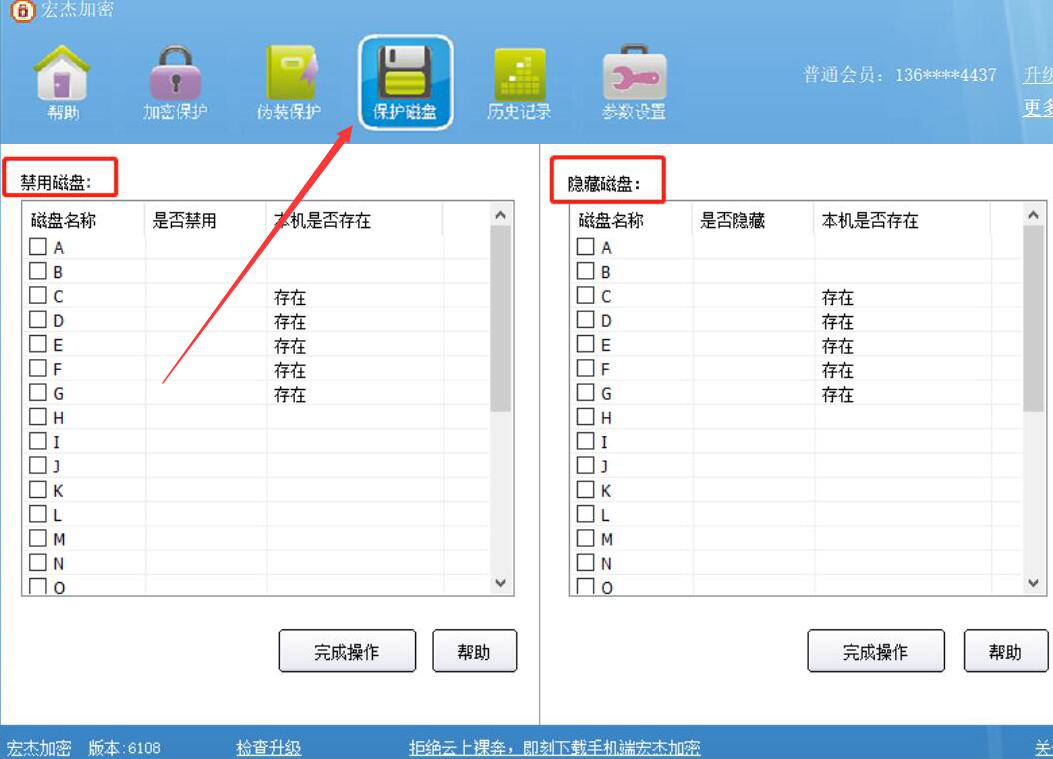Click 普通会员 account text 136****4437

point(900,75)
